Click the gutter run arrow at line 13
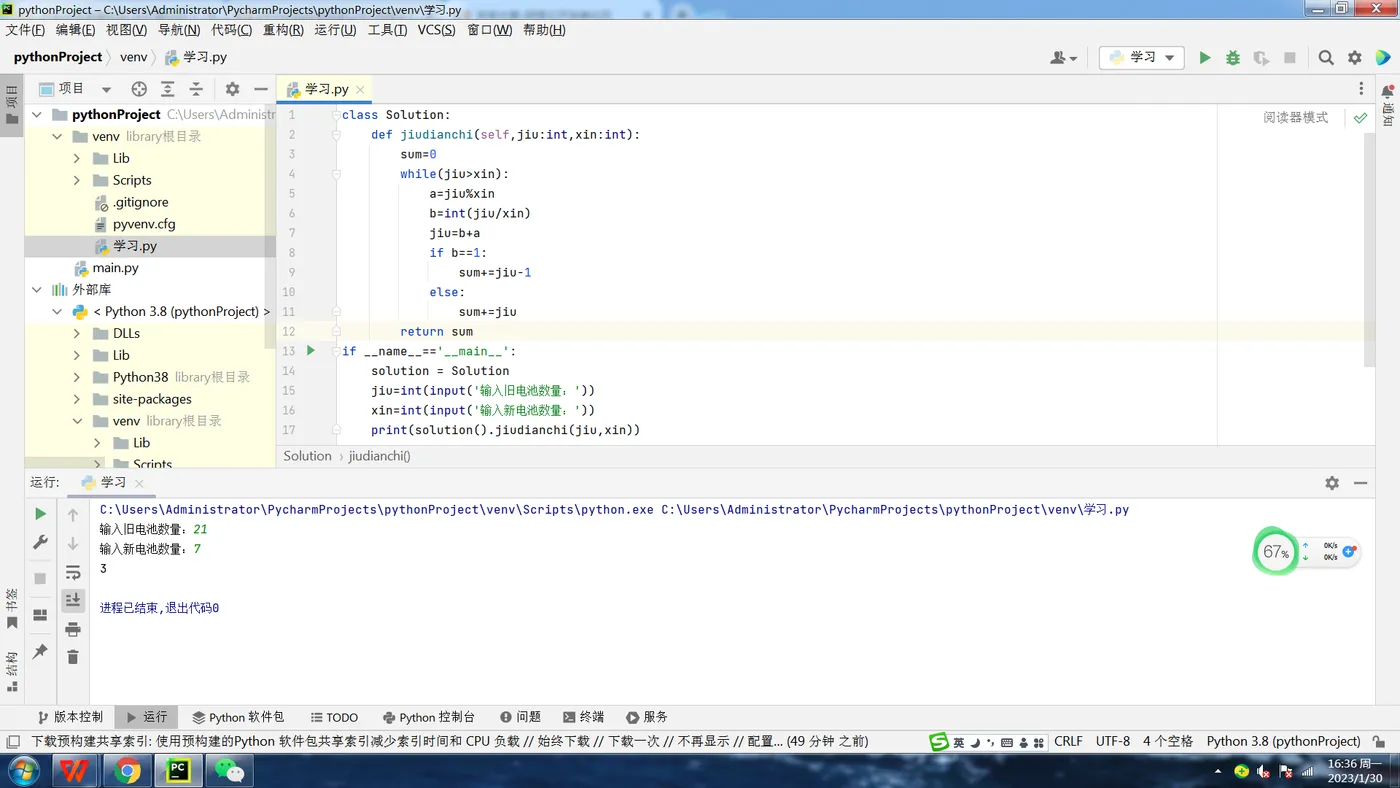This screenshot has height=788, width=1400. pyautogui.click(x=311, y=351)
